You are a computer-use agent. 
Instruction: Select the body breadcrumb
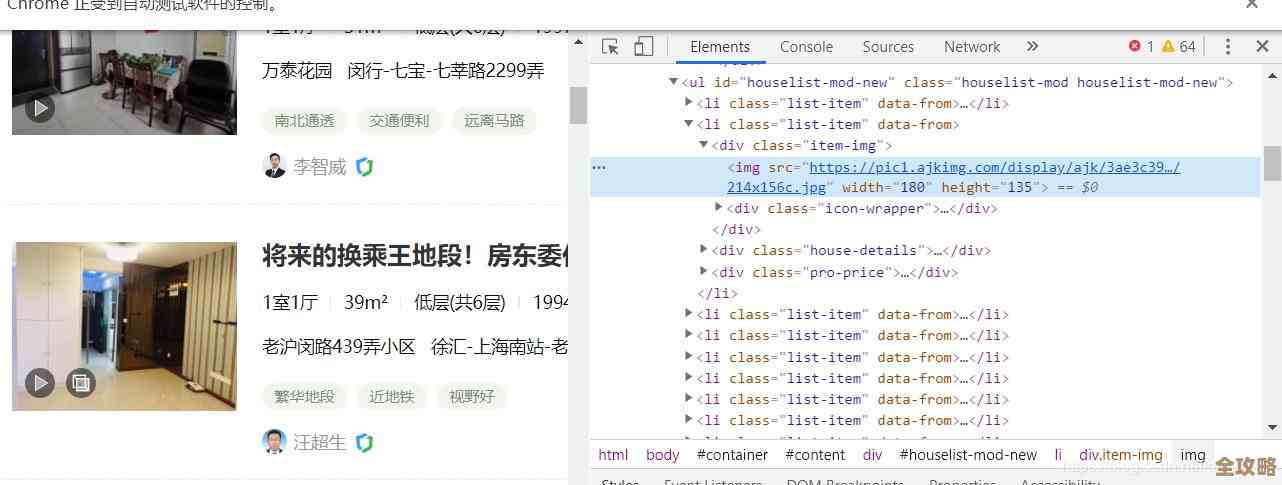(662, 454)
